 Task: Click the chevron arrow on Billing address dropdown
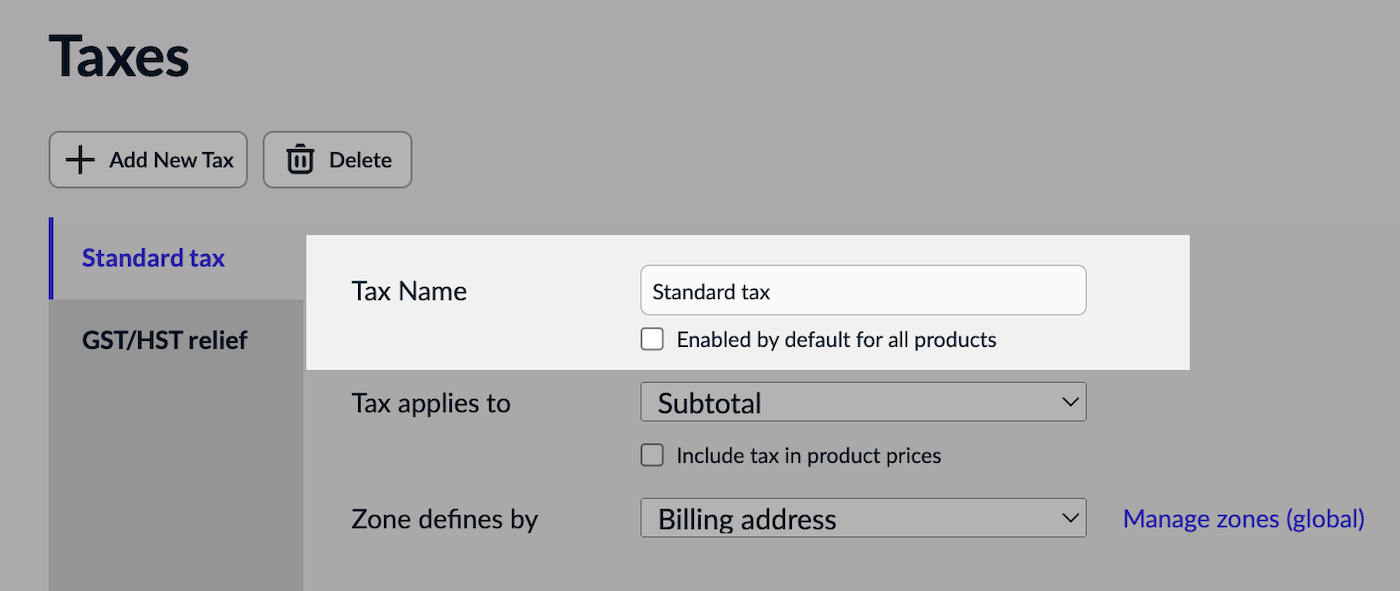point(1069,519)
